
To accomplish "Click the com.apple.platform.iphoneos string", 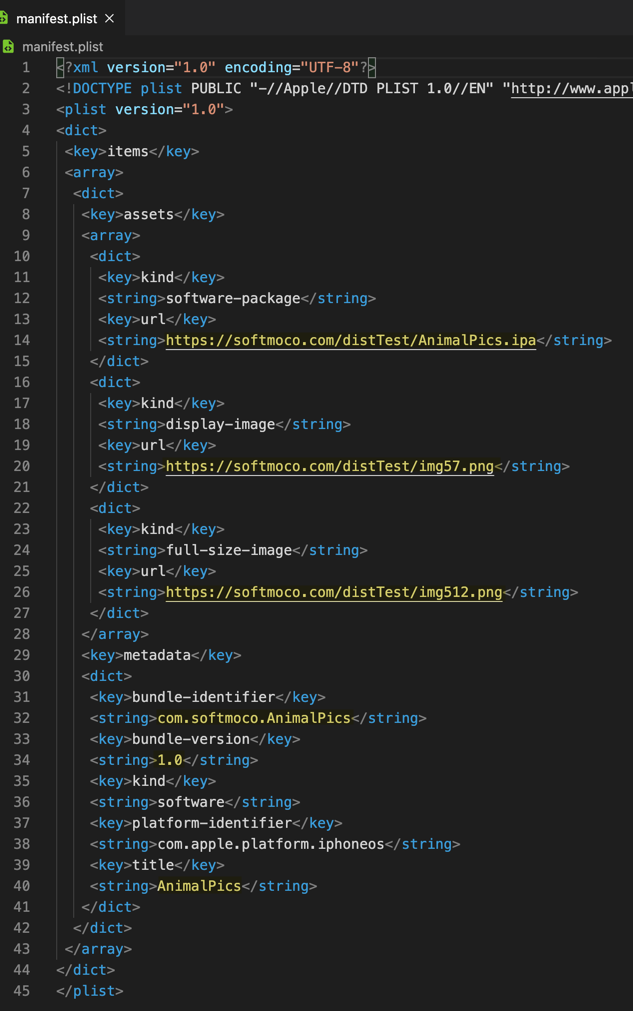I will (270, 844).
